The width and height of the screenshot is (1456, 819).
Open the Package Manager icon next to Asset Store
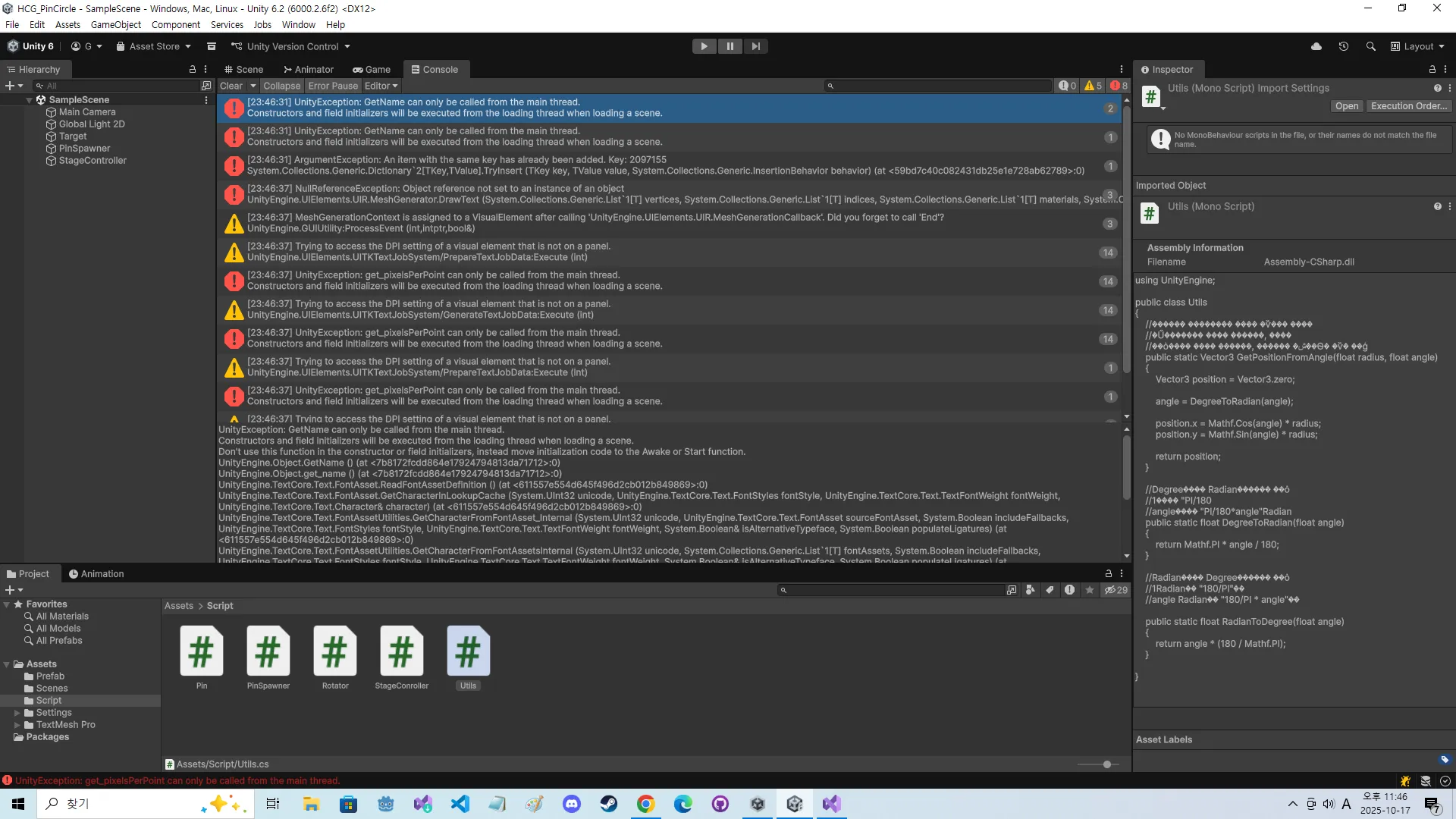pos(212,46)
